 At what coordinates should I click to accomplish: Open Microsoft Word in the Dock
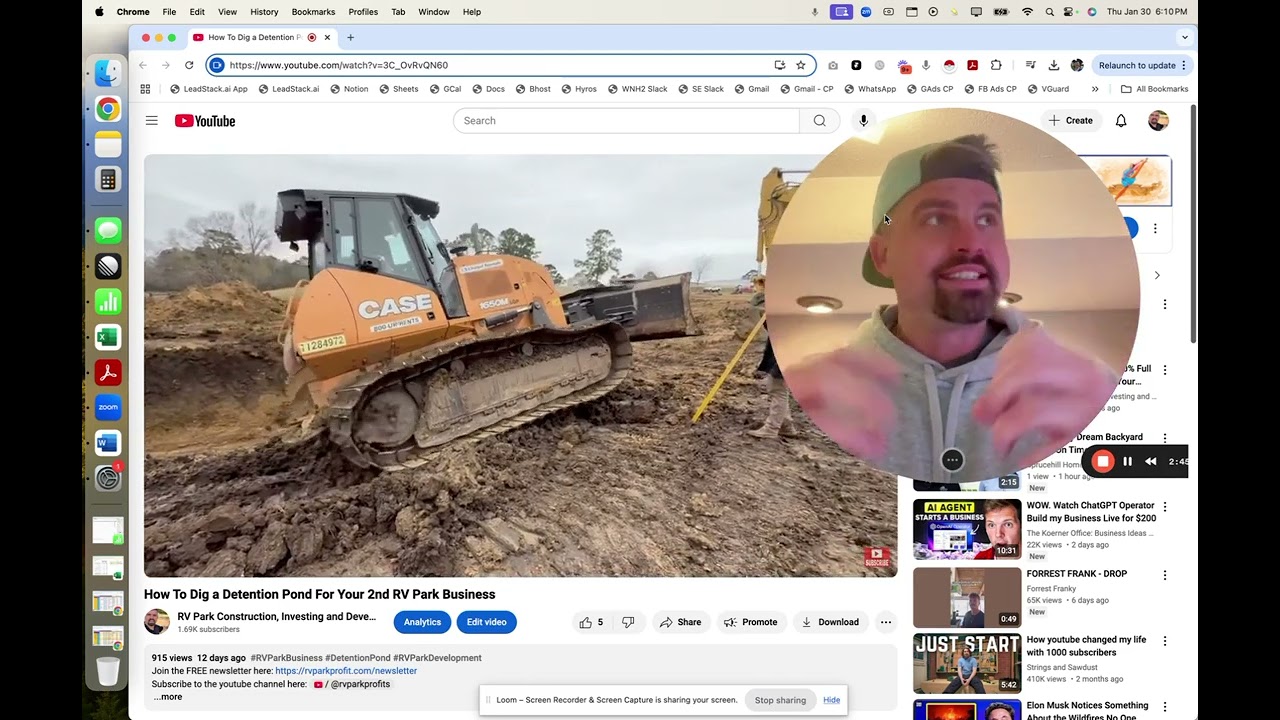[x=108, y=442]
